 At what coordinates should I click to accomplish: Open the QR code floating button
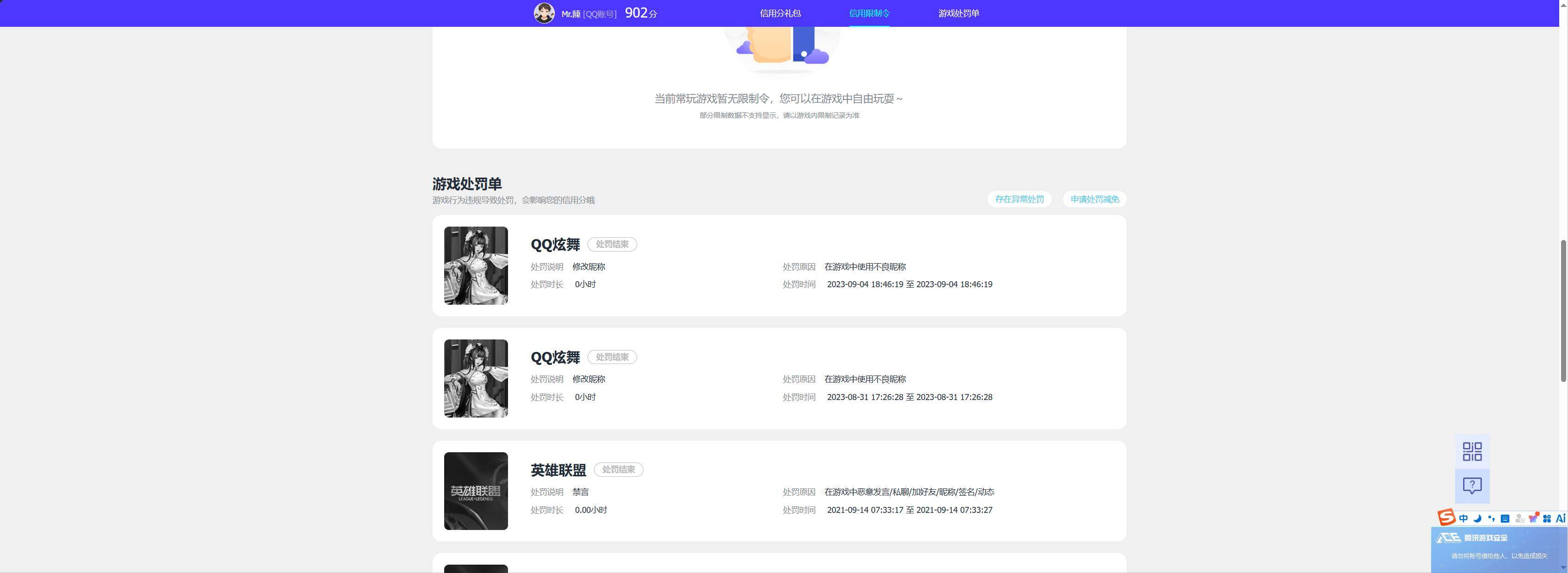[x=1472, y=451]
